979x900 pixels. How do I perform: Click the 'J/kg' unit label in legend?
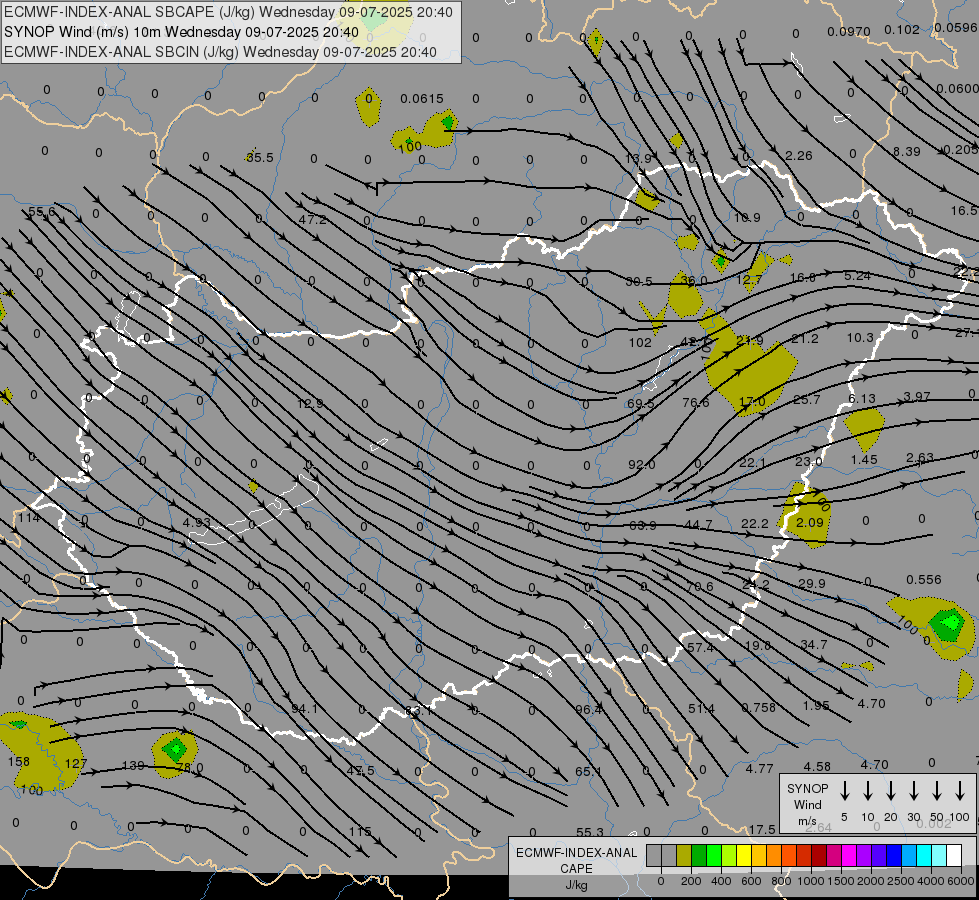[576, 885]
